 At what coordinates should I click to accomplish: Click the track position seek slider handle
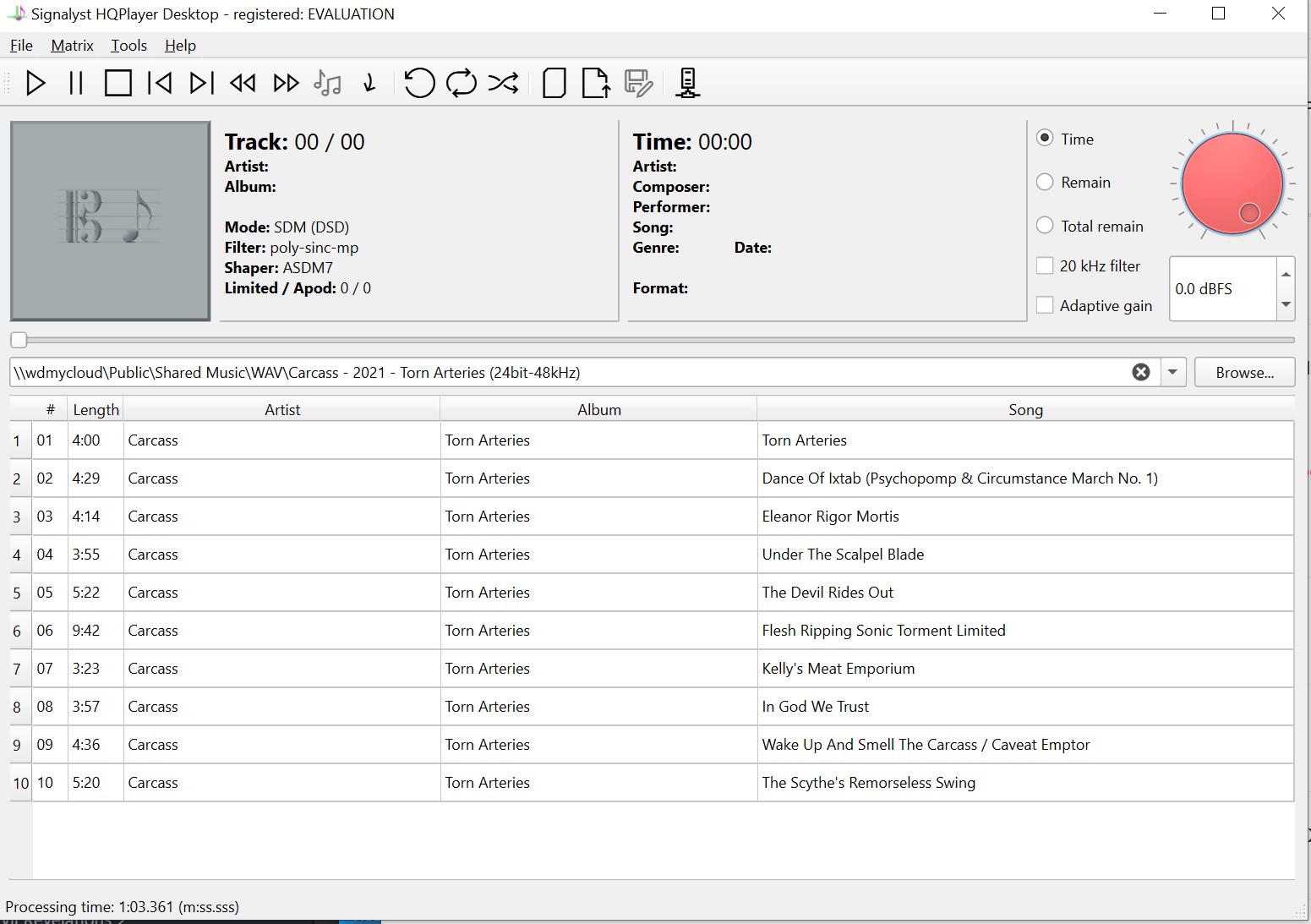(19, 340)
